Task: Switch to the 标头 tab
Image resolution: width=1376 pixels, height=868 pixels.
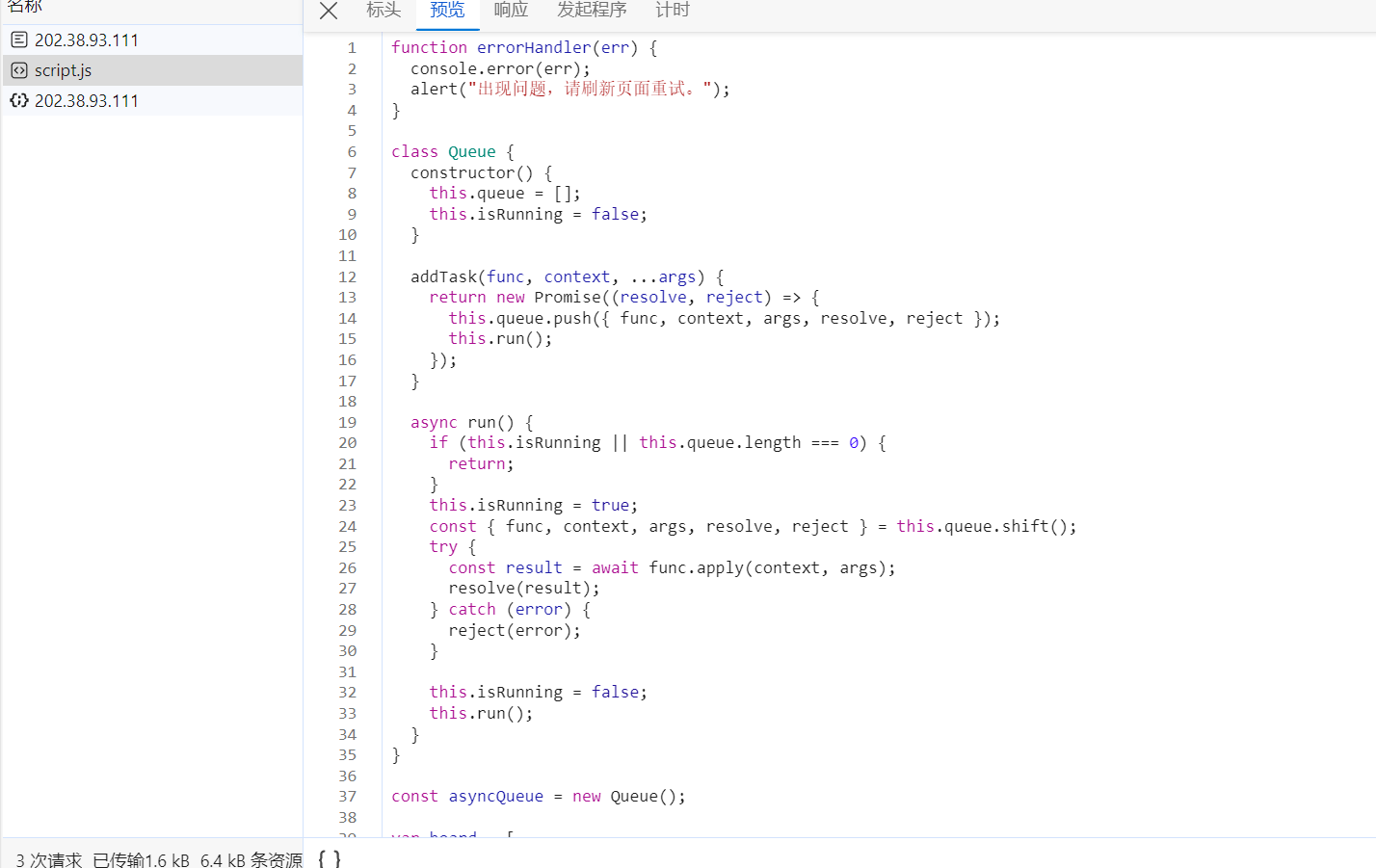Action: coord(384,10)
